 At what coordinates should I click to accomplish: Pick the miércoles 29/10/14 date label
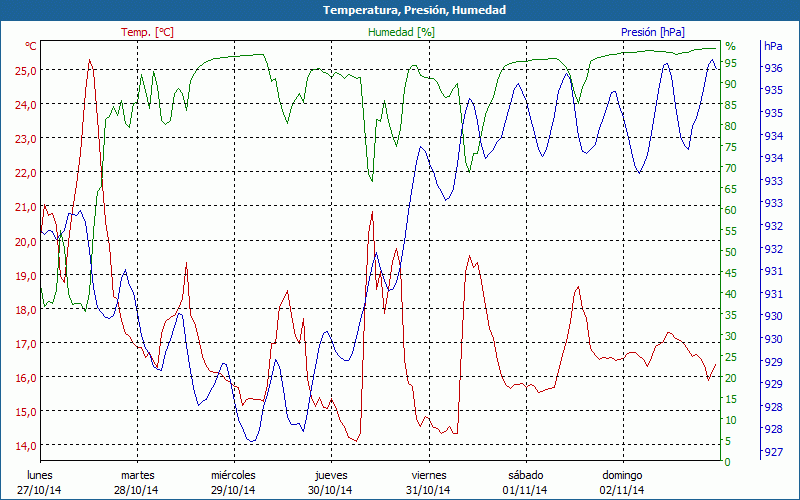pyautogui.click(x=234, y=482)
